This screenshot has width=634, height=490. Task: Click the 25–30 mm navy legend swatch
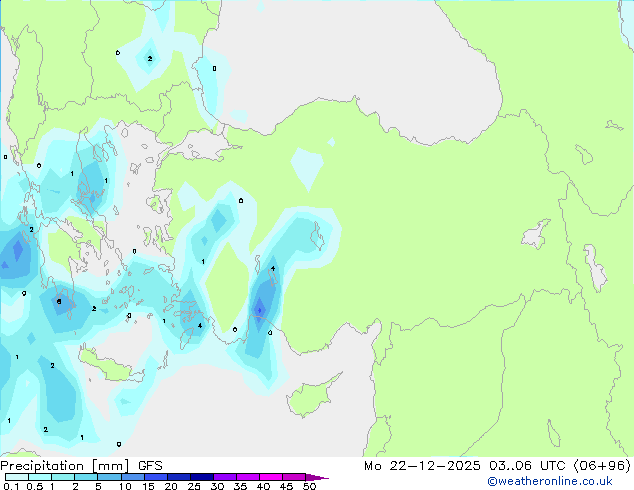[201, 477]
